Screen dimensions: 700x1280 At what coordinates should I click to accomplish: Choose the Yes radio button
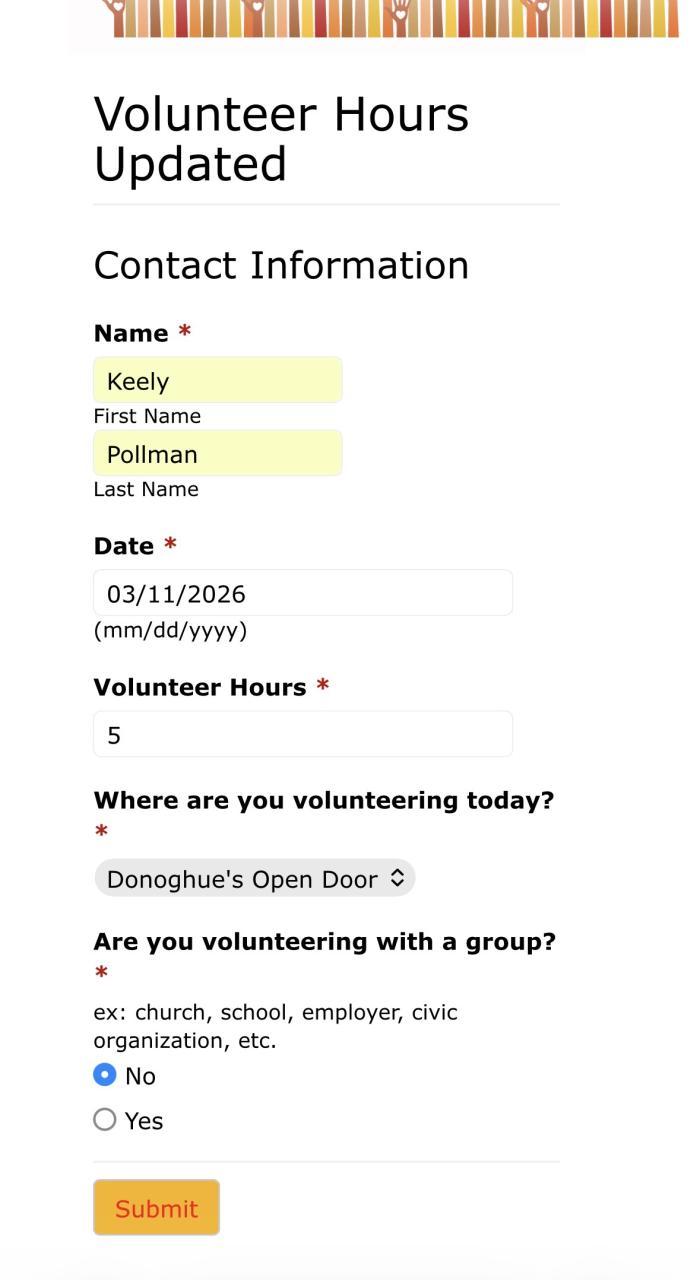click(x=105, y=1120)
